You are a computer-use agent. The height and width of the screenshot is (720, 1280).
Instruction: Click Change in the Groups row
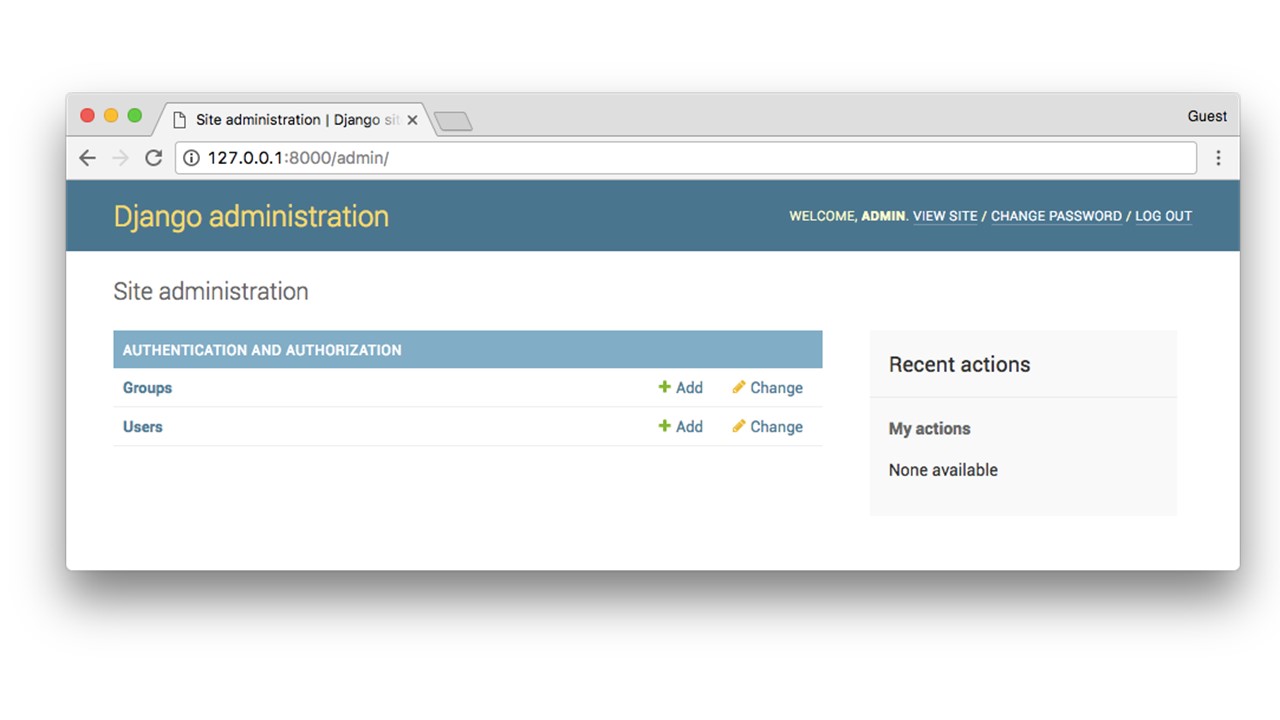click(767, 388)
